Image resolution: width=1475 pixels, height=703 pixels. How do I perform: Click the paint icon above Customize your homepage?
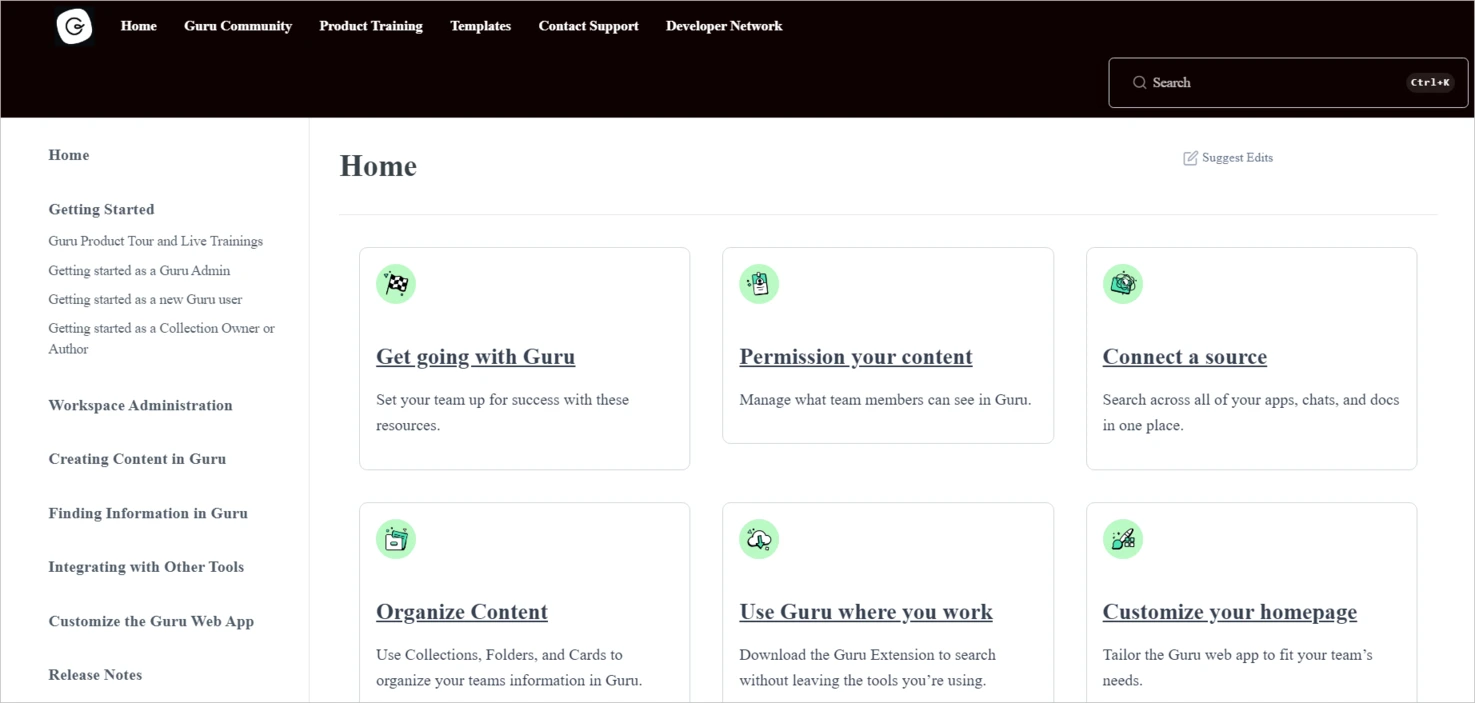[1123, 539]
